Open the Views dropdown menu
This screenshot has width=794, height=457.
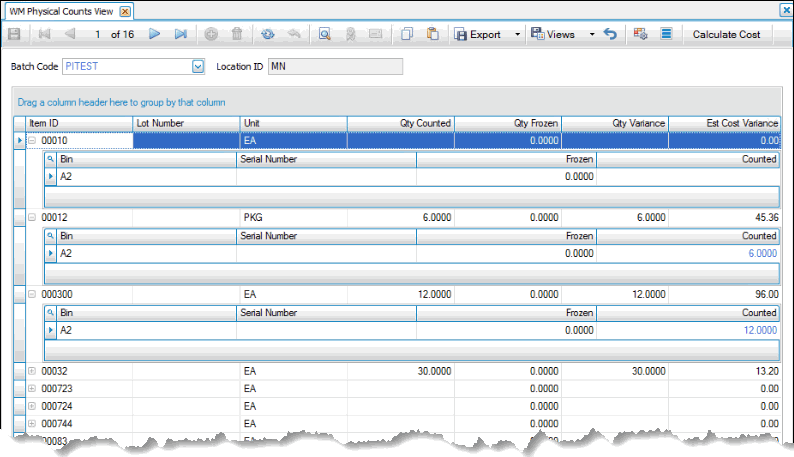592,34
